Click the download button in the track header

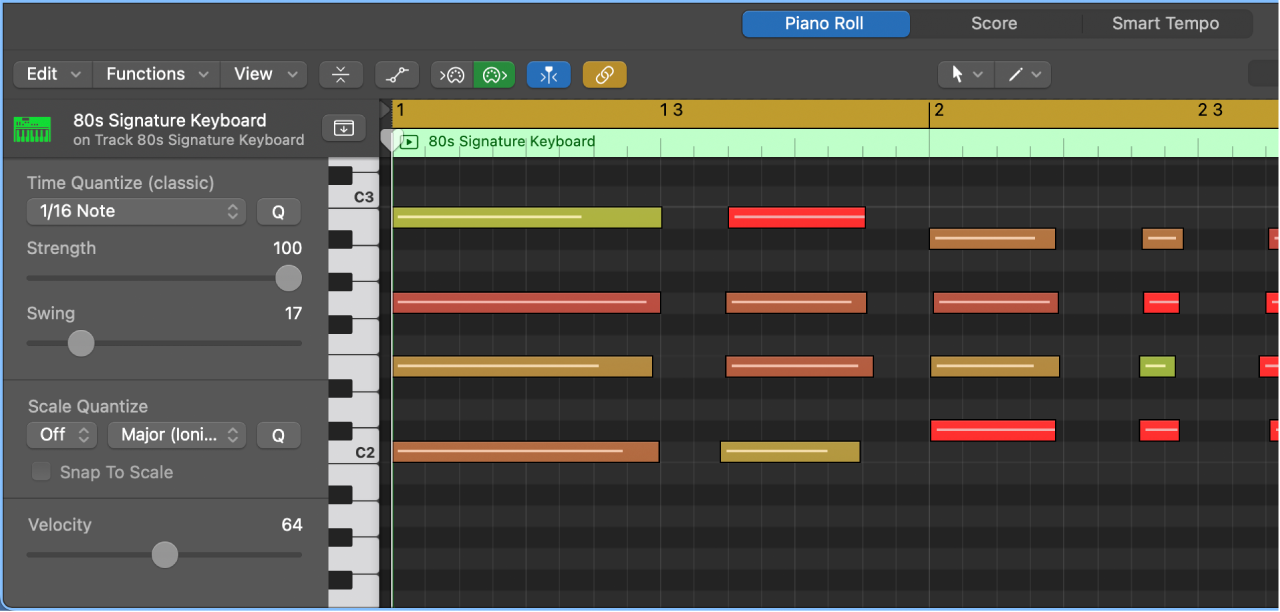point(343,128)
